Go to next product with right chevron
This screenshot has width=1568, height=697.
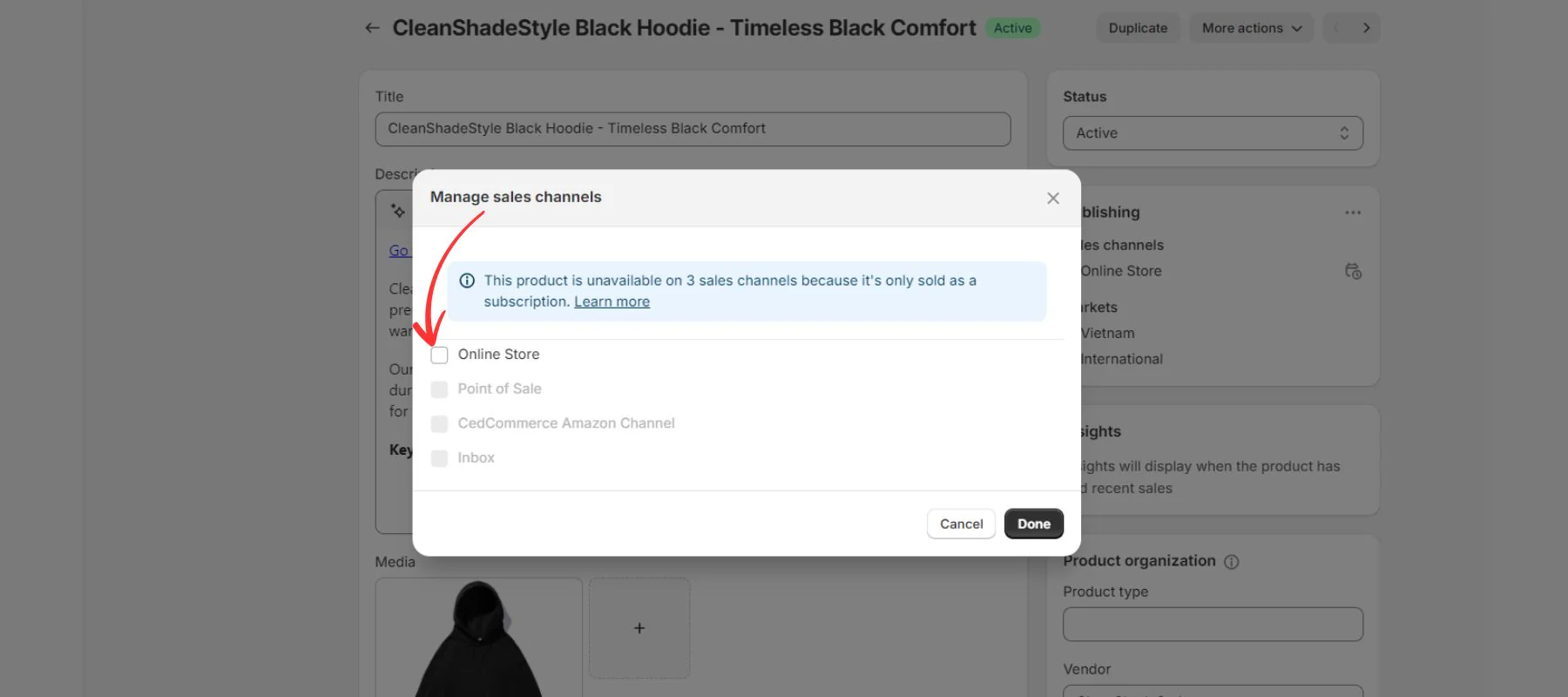click(1366, 28)
